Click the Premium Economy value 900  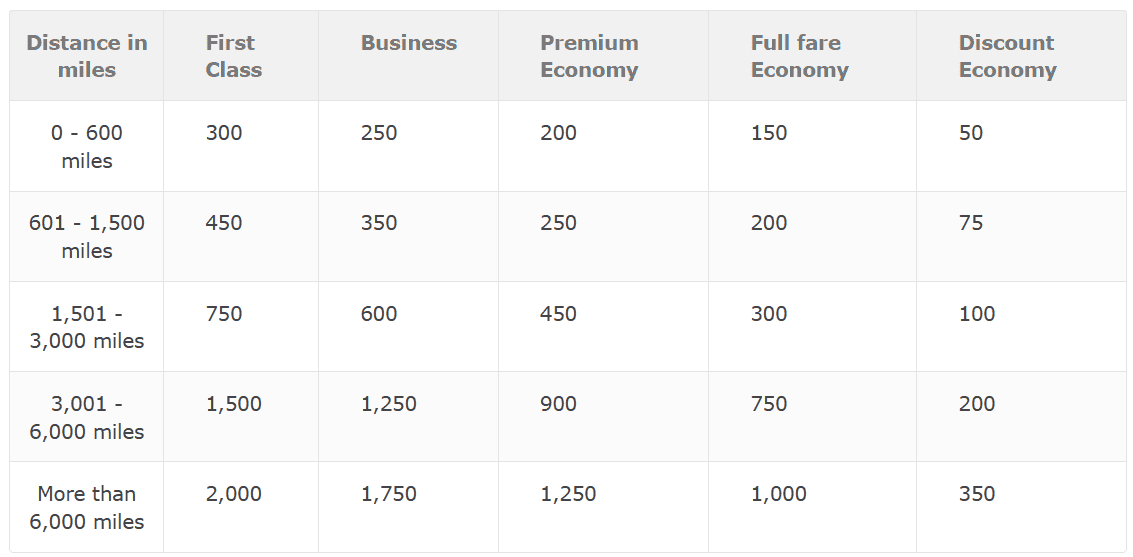[x=558, y=404]
